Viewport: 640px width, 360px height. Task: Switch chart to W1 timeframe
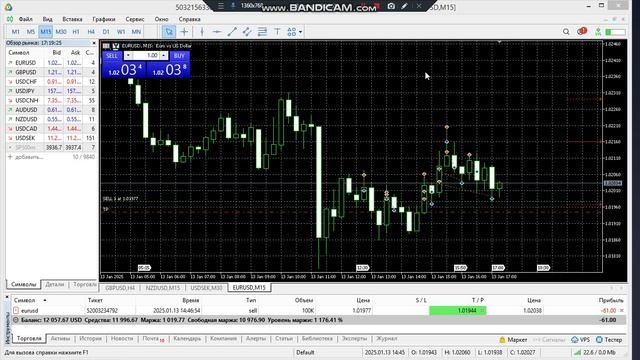121,31
